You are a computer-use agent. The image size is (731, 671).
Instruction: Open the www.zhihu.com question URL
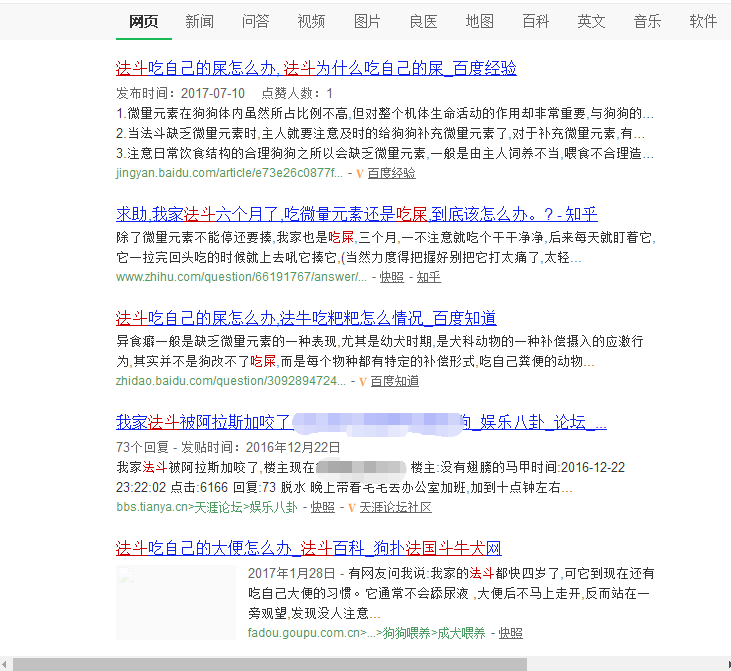pos(241,277)
